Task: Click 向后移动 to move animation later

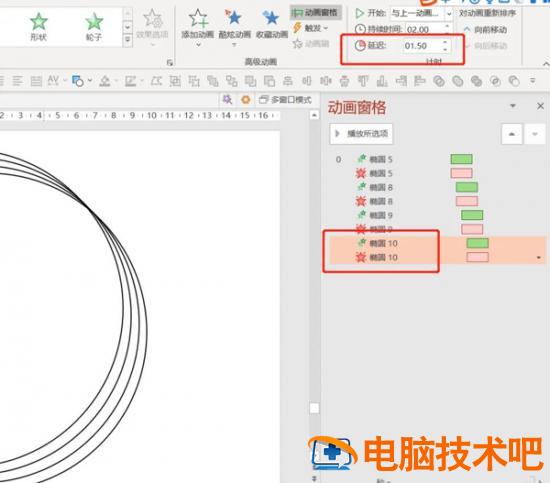Action: (x=485, y=46)
